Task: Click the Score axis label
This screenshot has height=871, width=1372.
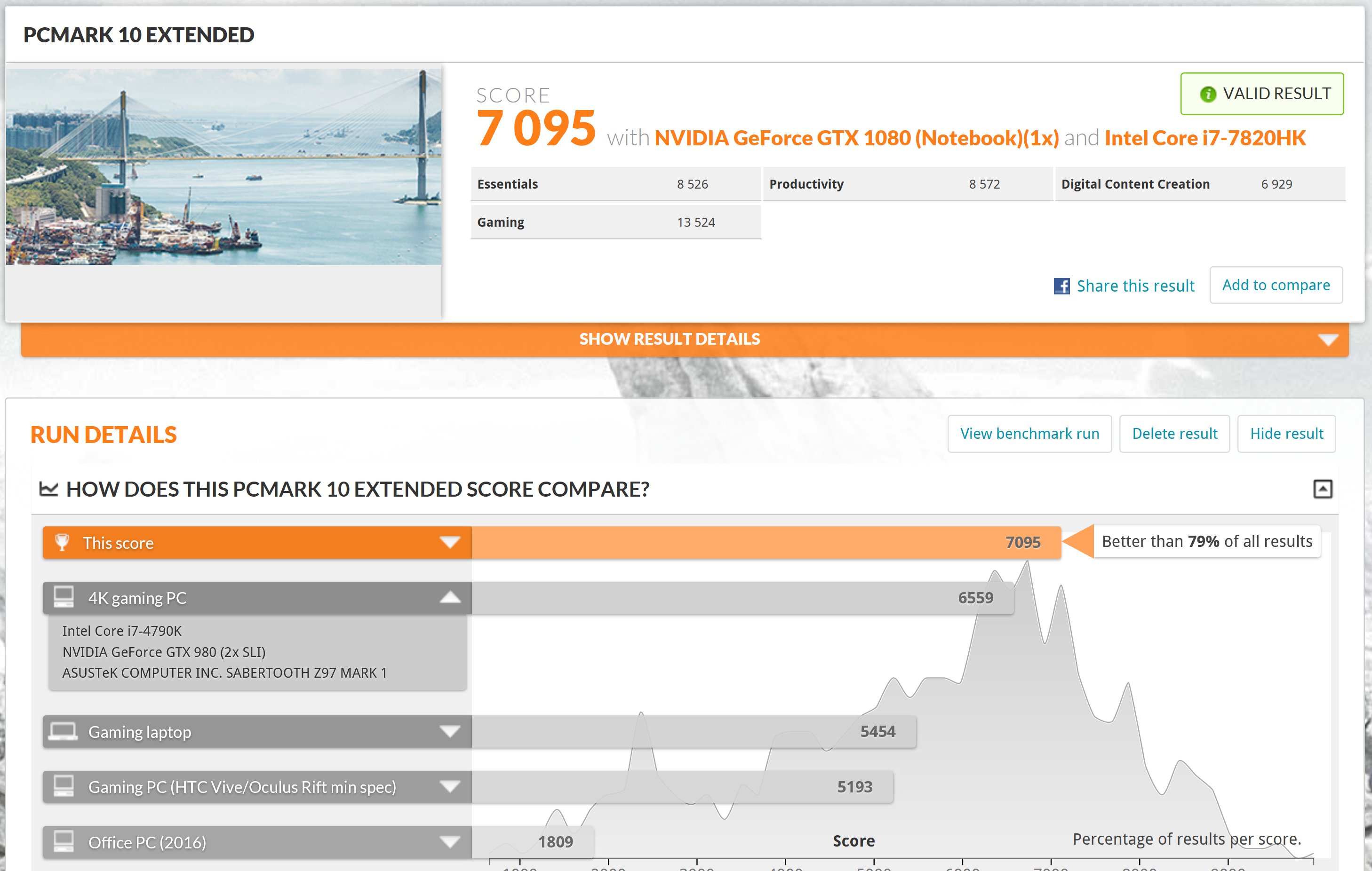Action: click(854, 841)
